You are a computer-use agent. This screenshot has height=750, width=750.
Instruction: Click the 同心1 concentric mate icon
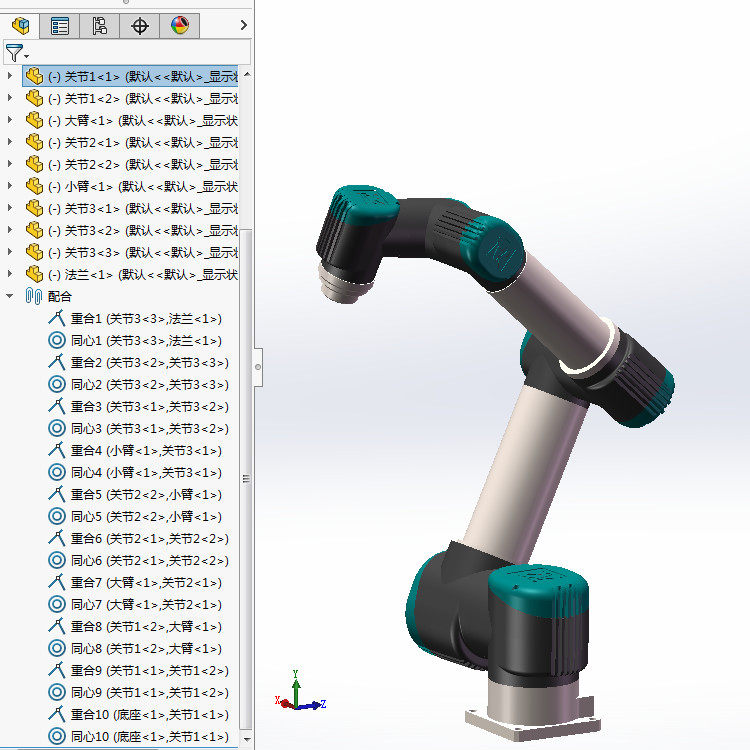[x=56, y=340]
